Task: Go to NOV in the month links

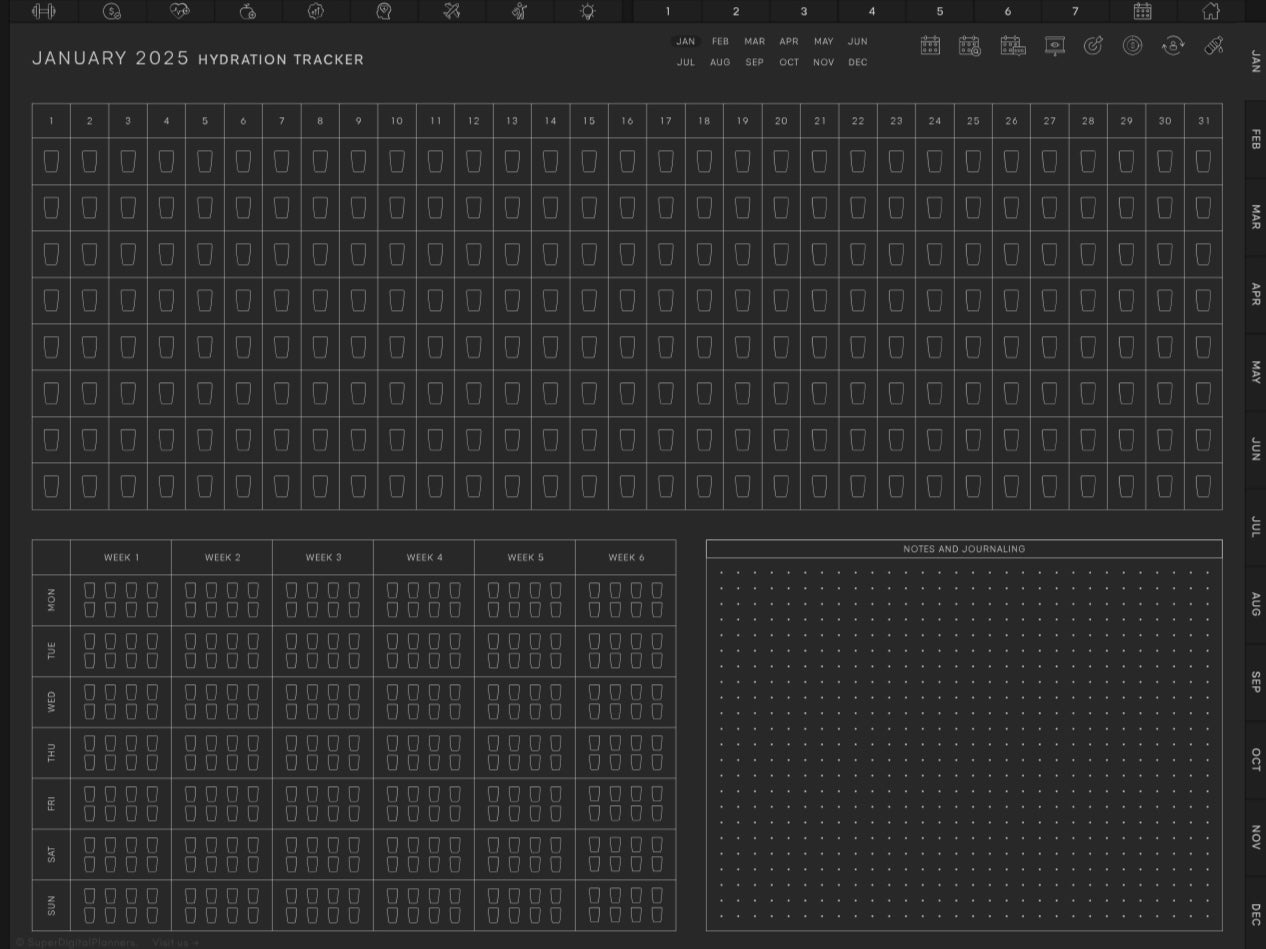Action: click(823, 62)
